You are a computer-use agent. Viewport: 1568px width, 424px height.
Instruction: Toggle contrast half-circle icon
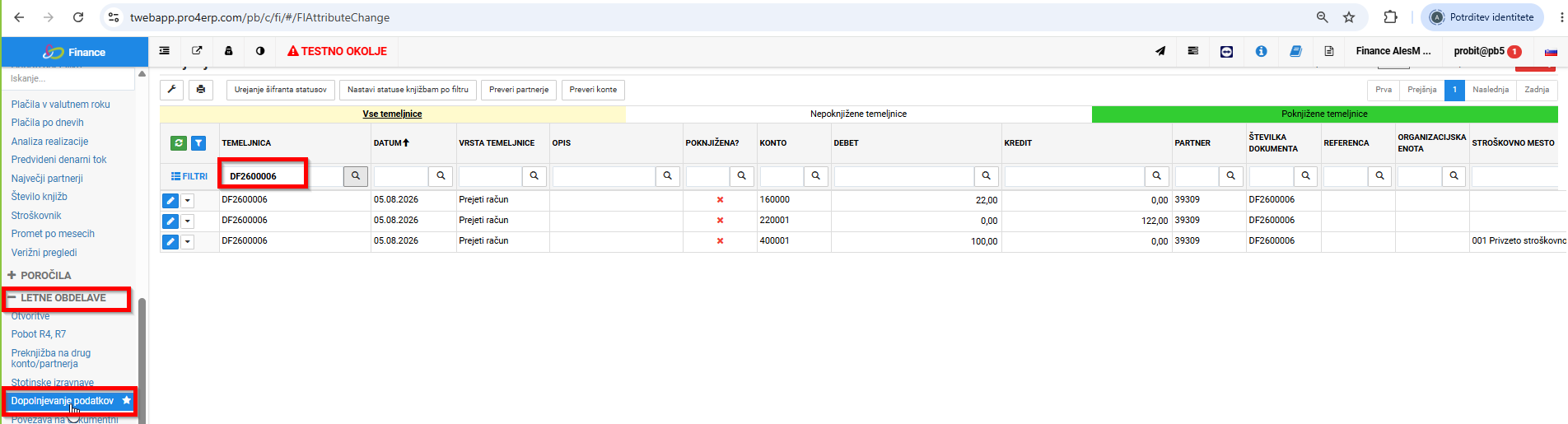[260, 51]
